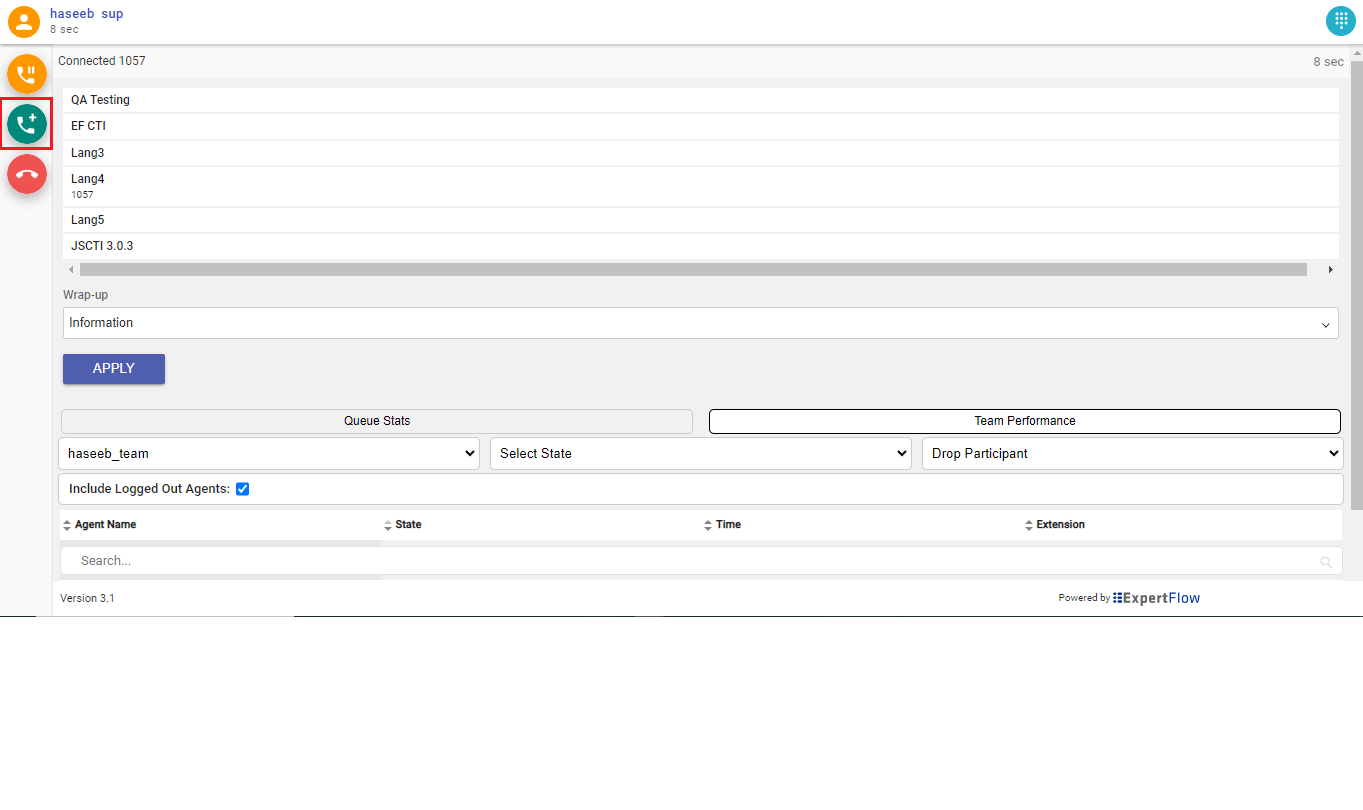Click the user avatar icon
The height and width of the screenshot is (810, 1363).
click(24, 21)
